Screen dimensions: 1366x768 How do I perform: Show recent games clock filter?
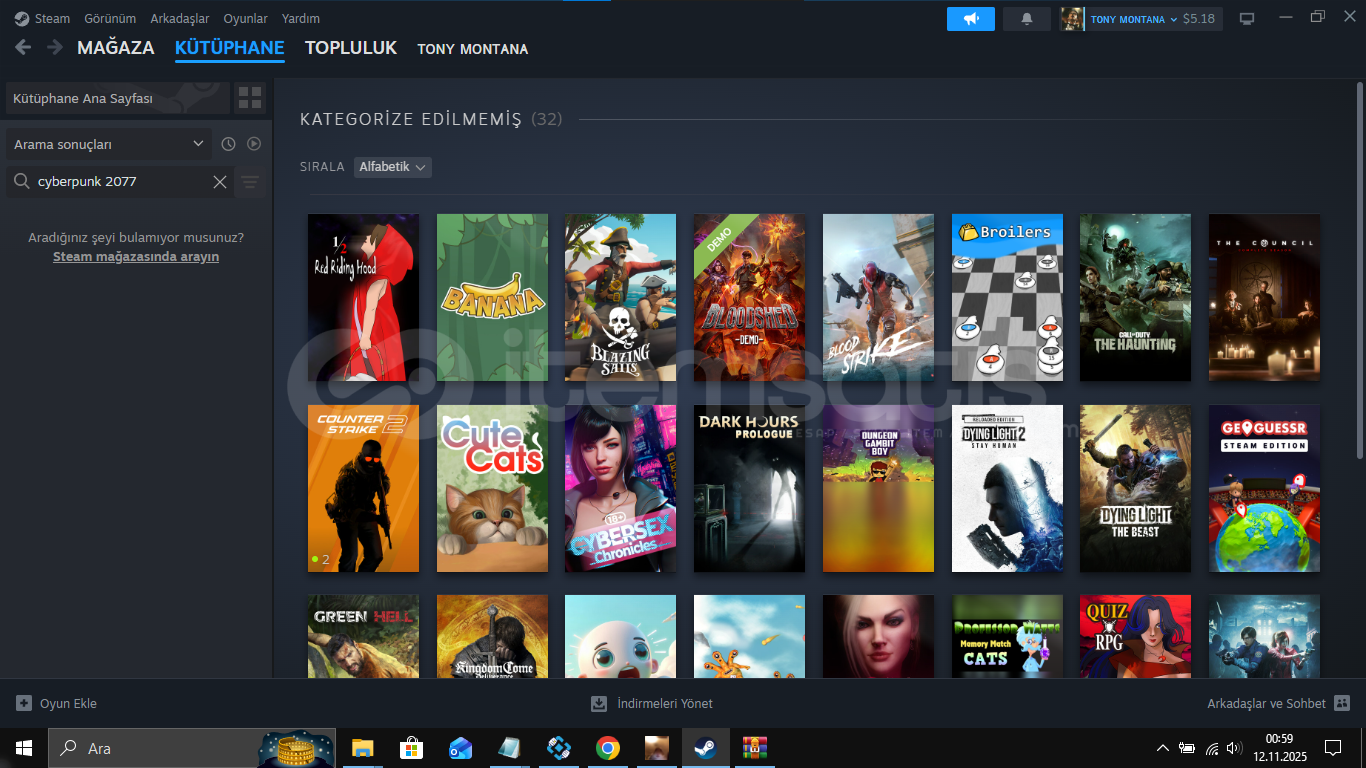click(x=228, y=144)
